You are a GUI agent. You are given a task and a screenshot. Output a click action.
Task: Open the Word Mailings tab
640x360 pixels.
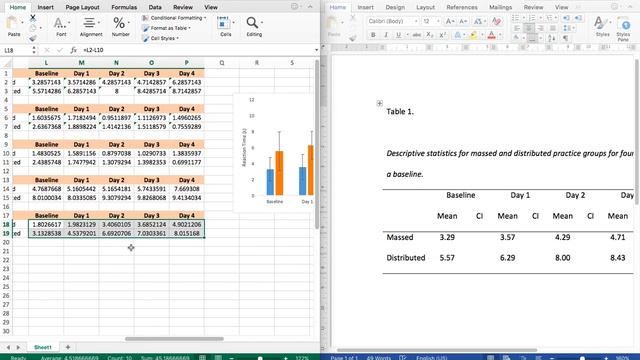[500, 7]
